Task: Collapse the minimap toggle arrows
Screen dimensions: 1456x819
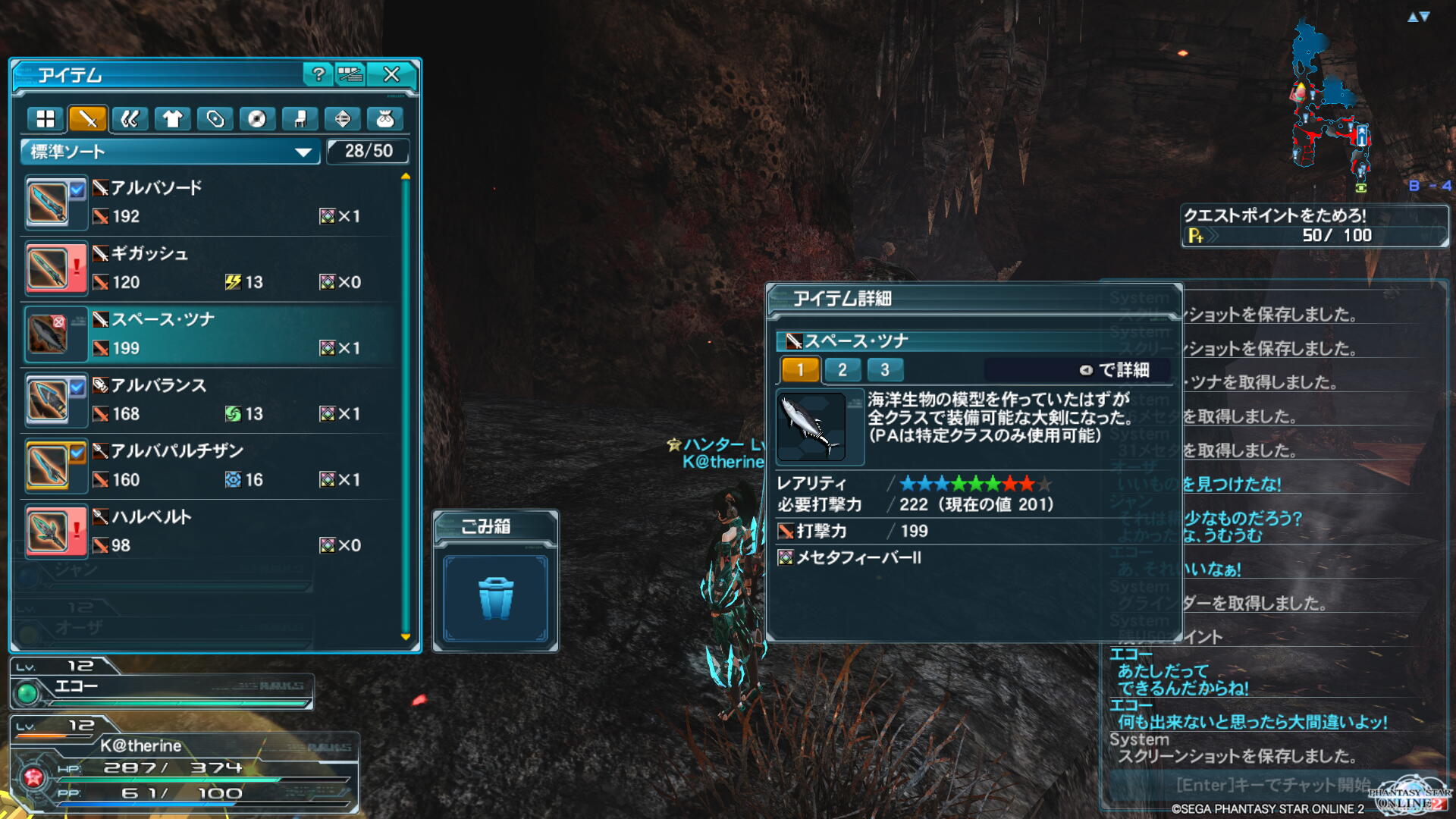Action: [x=1419, y=17]
